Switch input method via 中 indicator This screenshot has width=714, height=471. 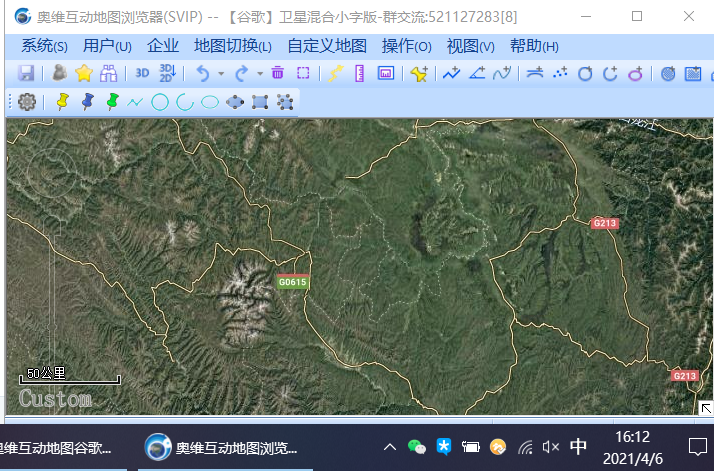[578, 447]
